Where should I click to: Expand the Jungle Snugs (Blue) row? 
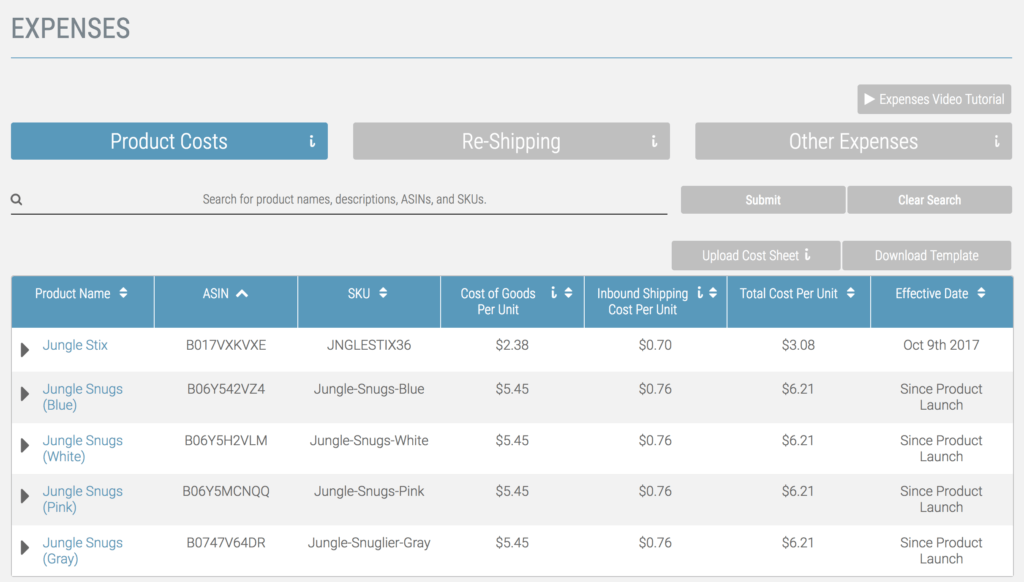[25, 393]
